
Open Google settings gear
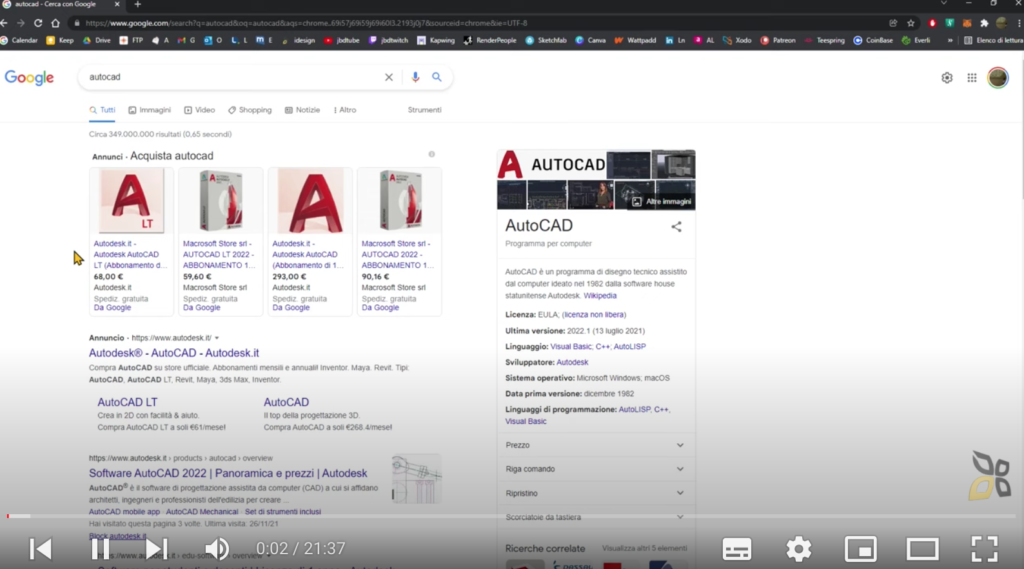947,78
